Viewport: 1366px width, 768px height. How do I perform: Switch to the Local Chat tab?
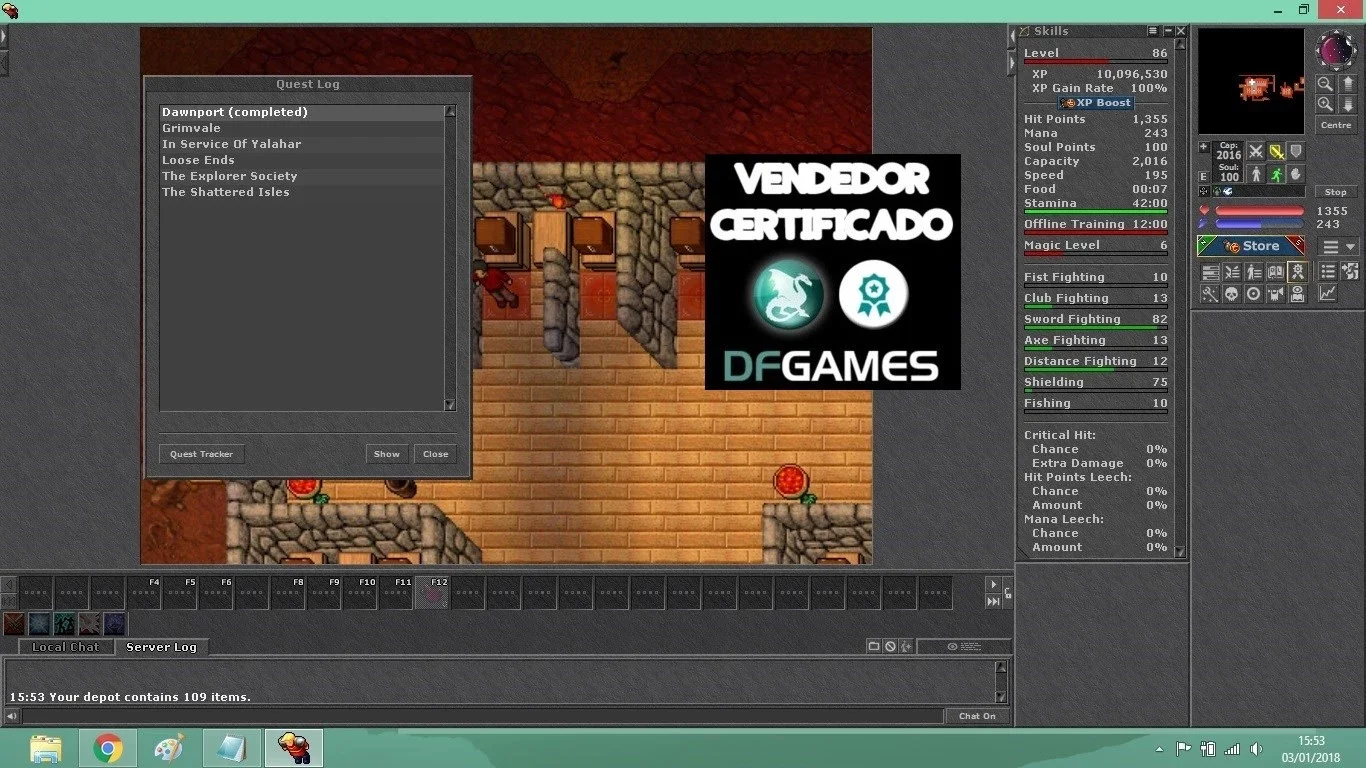[65, 647]
